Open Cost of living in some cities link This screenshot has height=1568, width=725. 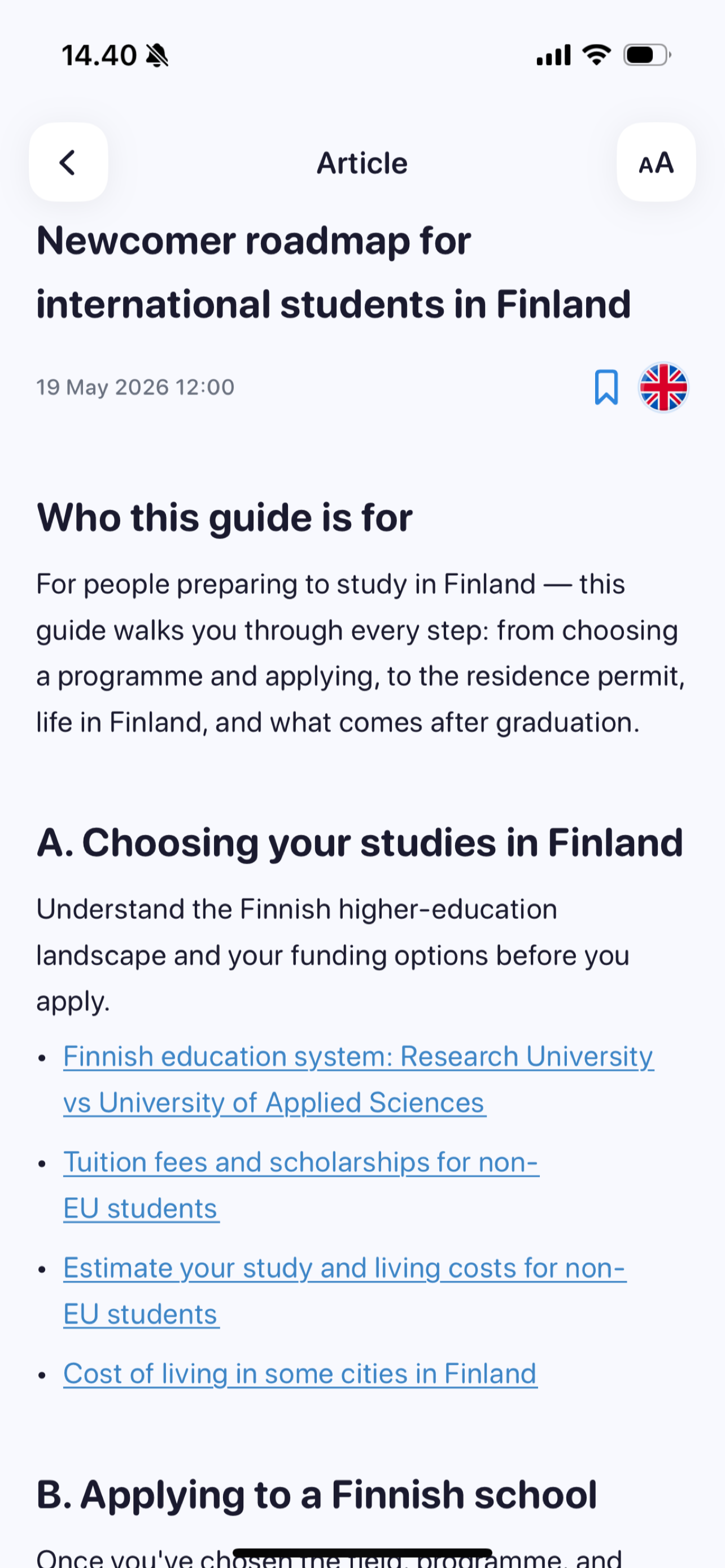(x=300, y=1374)
